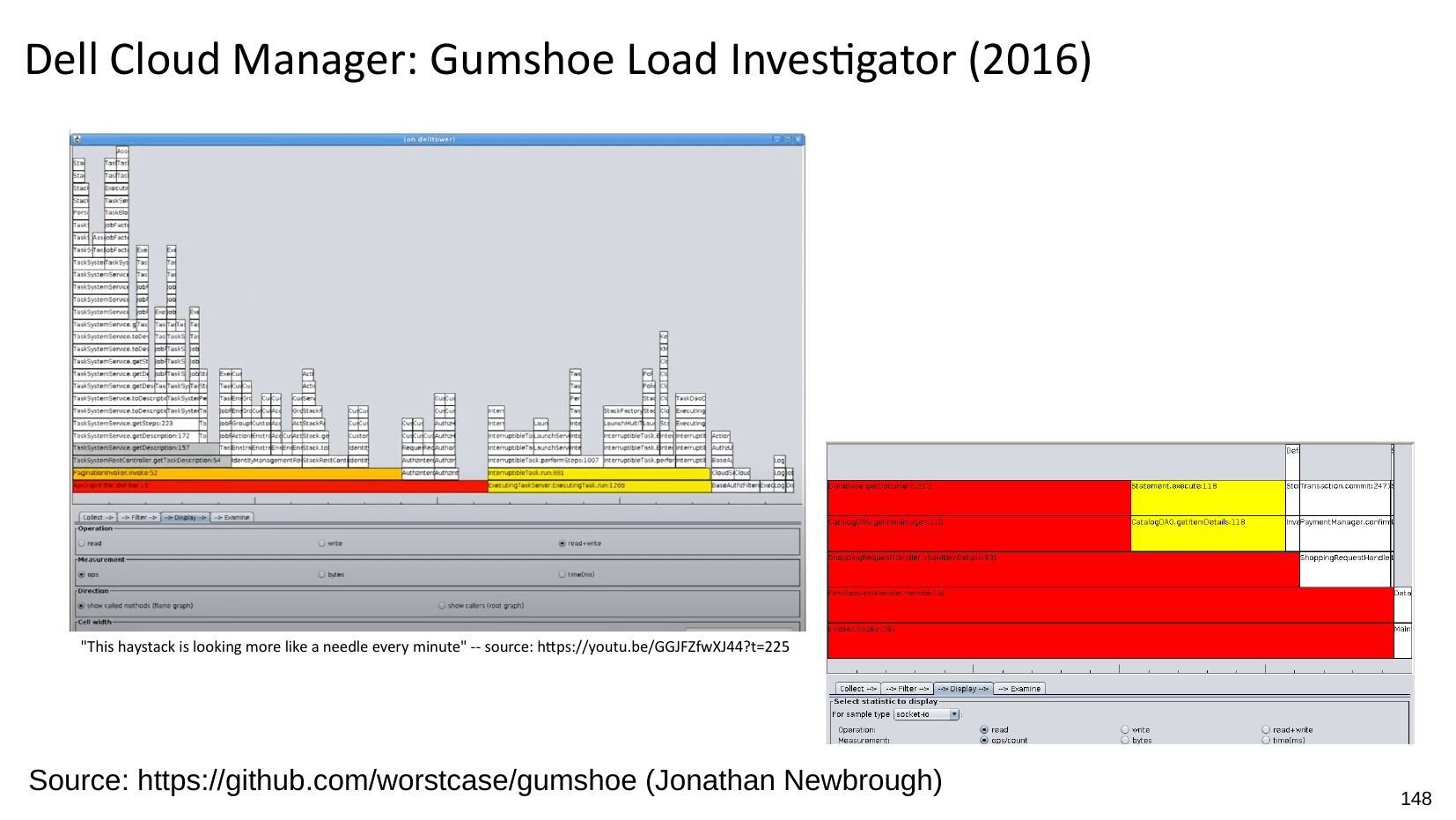Choose 'show callers (root graph)' direction
The image size is (1456, 820).
tap(442, 606)
